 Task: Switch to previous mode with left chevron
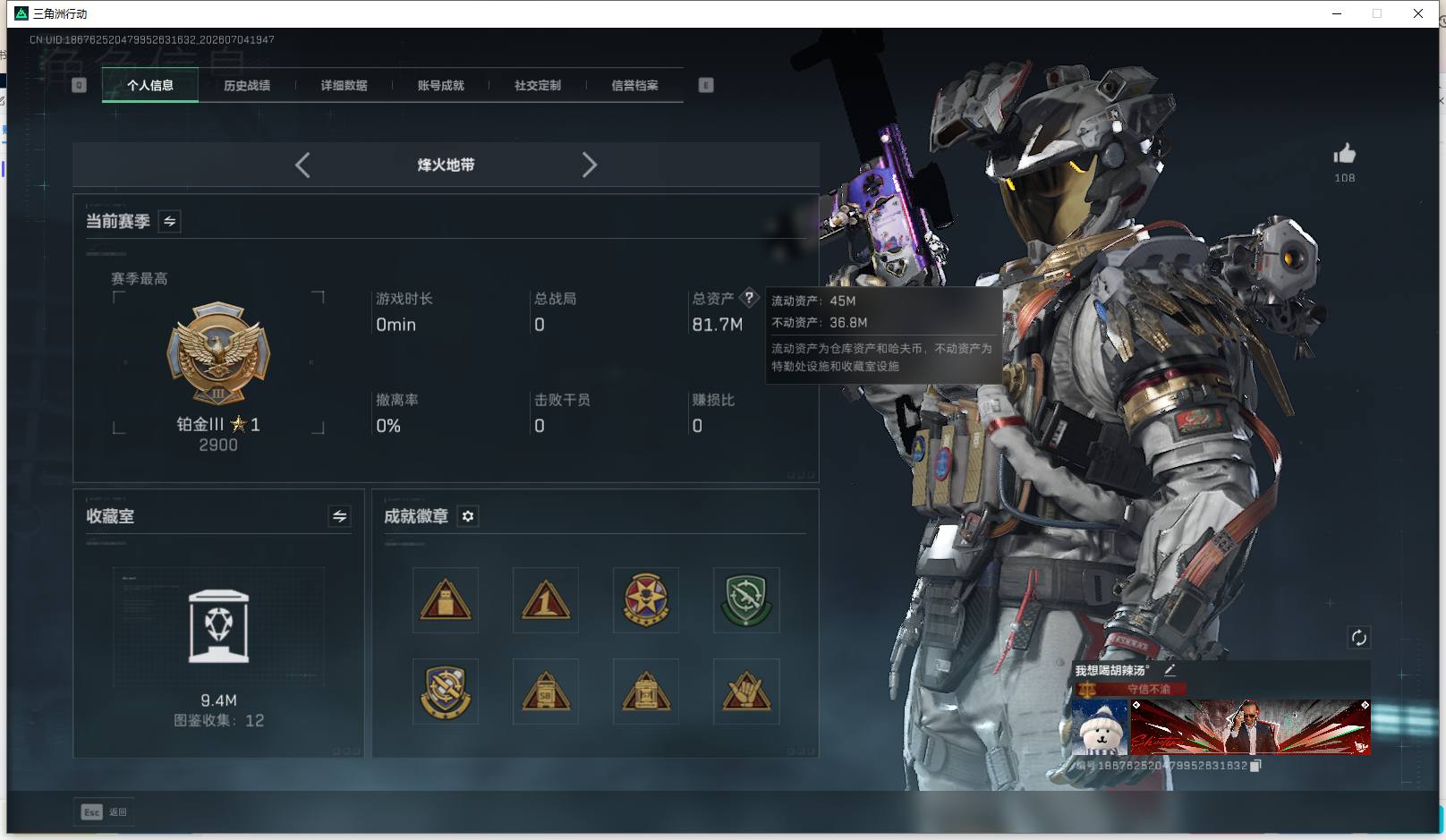click(x=302, y=165)
